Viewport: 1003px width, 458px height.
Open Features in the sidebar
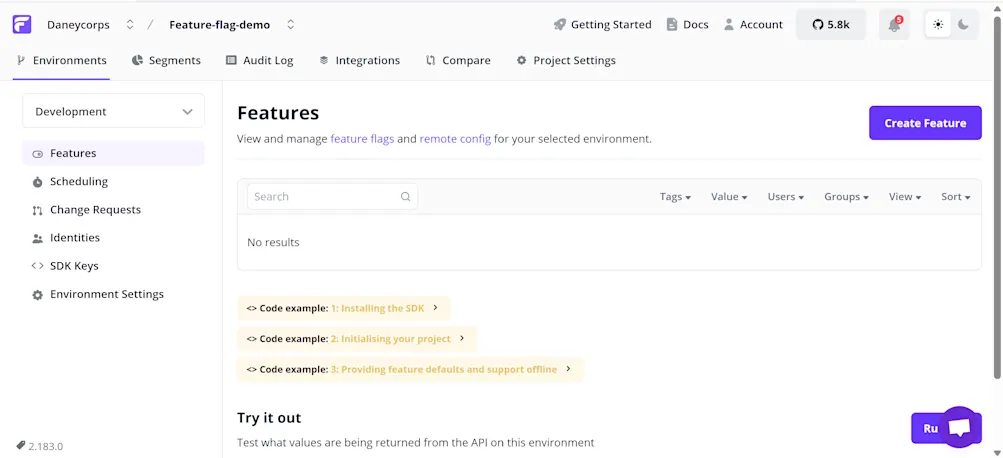(114, 154)
